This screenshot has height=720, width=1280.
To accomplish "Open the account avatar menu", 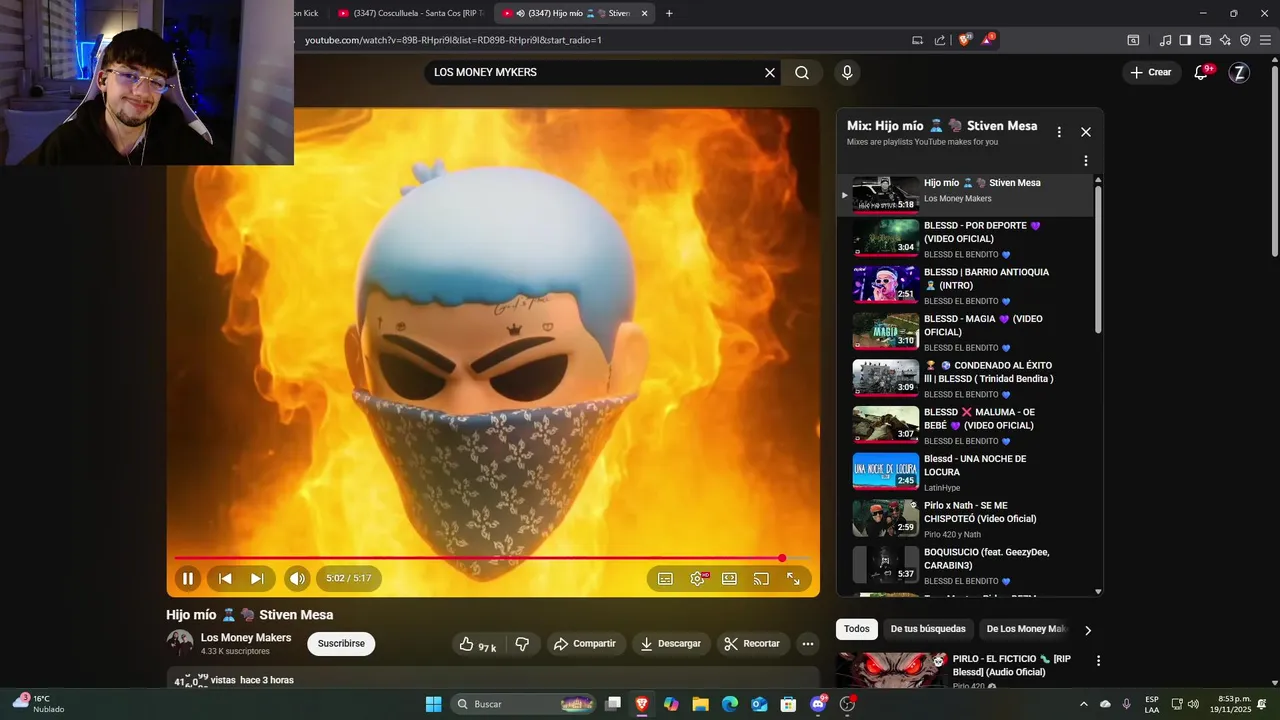I will click(1239, 73).
